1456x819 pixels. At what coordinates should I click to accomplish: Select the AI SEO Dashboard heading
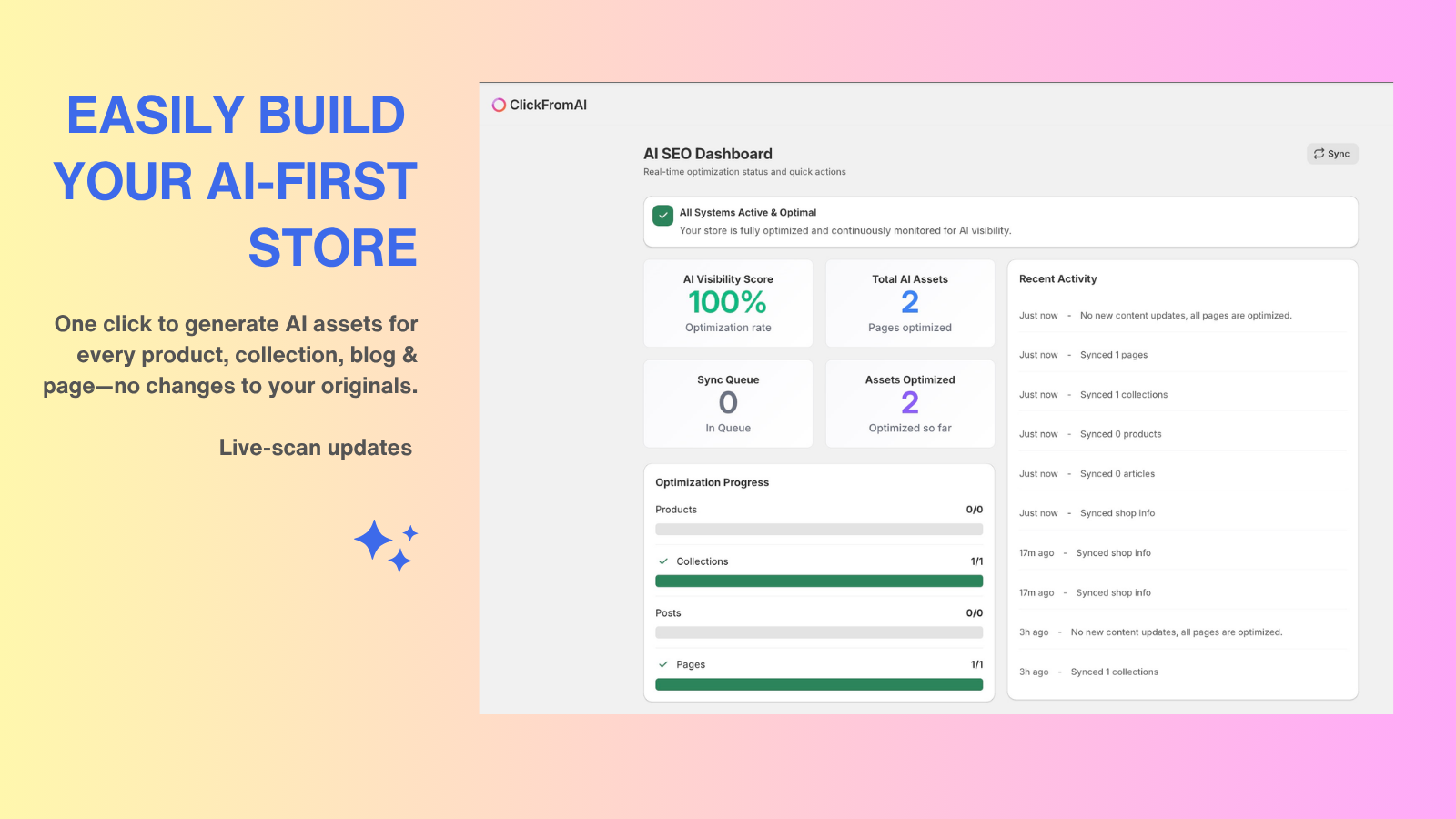[x=706, y=153]
